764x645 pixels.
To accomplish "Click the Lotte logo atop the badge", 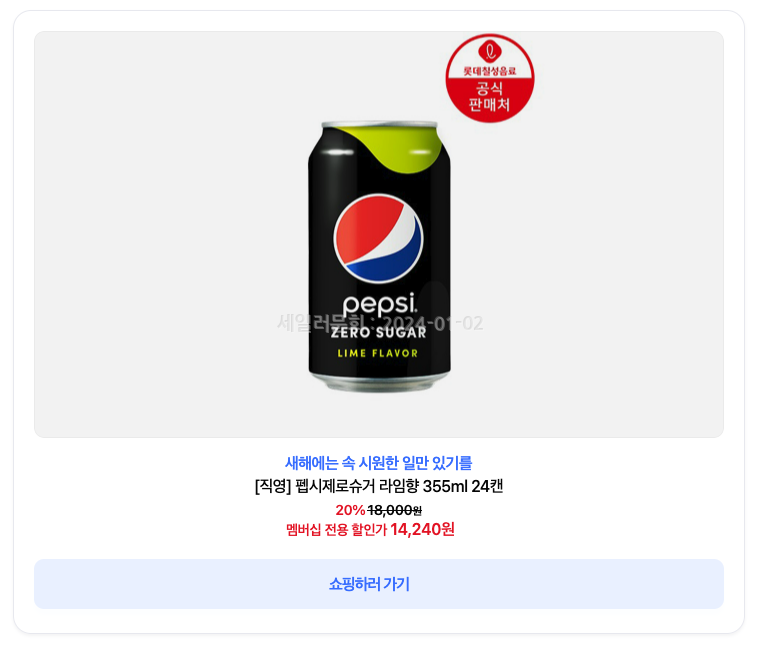I will [x=490, y=51].
